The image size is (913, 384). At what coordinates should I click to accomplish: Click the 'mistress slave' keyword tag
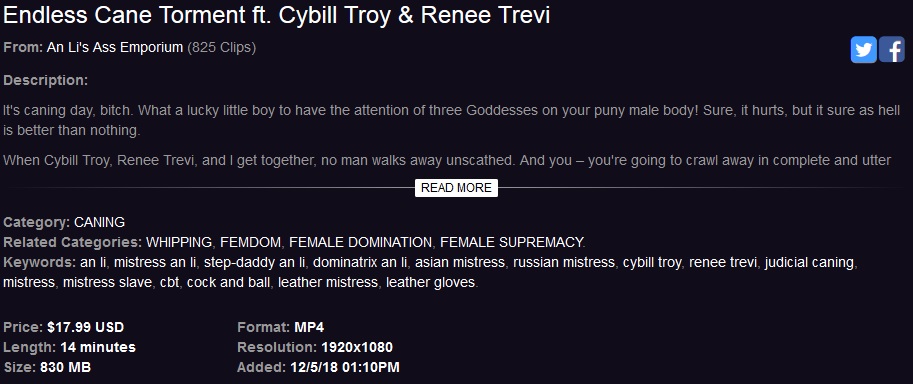click(107, 283)
